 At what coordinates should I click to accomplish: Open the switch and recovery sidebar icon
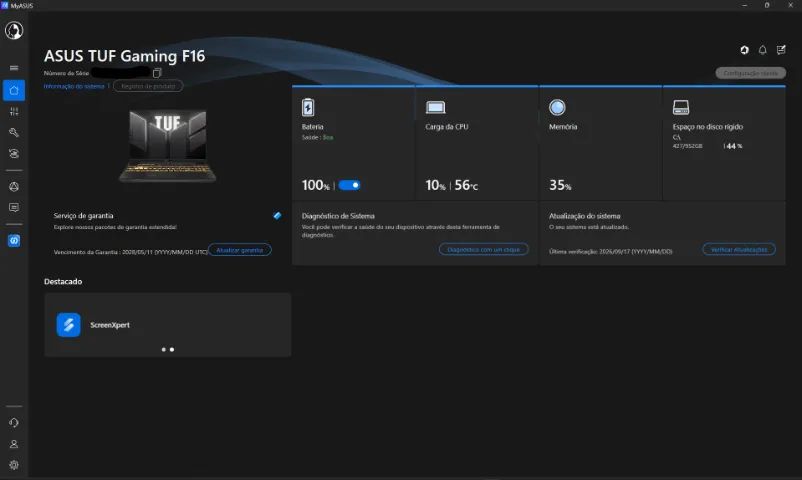coord(14,154)
